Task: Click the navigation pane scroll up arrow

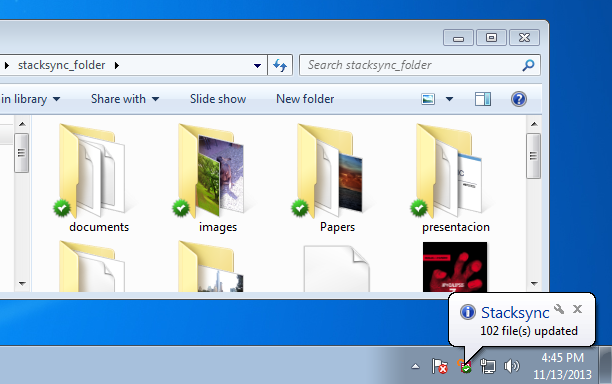Action: click(22, 124)
